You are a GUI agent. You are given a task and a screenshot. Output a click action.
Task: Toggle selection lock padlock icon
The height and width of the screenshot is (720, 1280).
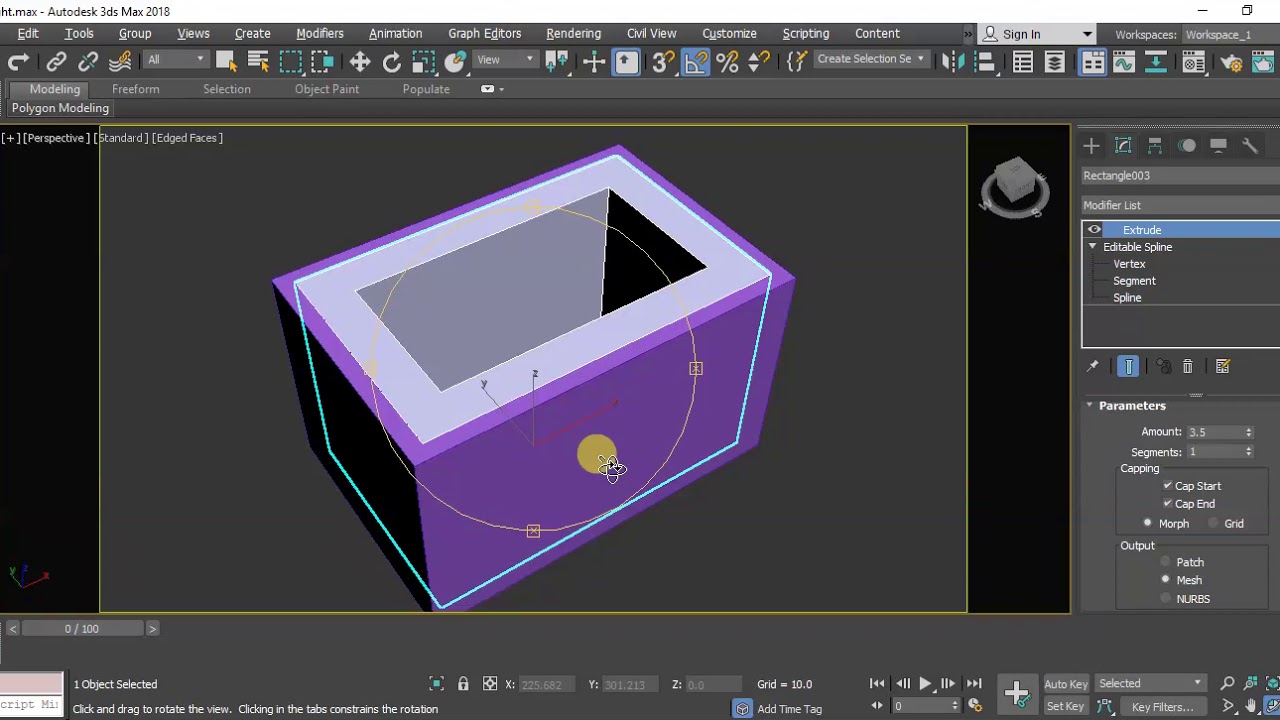[463, 684]
